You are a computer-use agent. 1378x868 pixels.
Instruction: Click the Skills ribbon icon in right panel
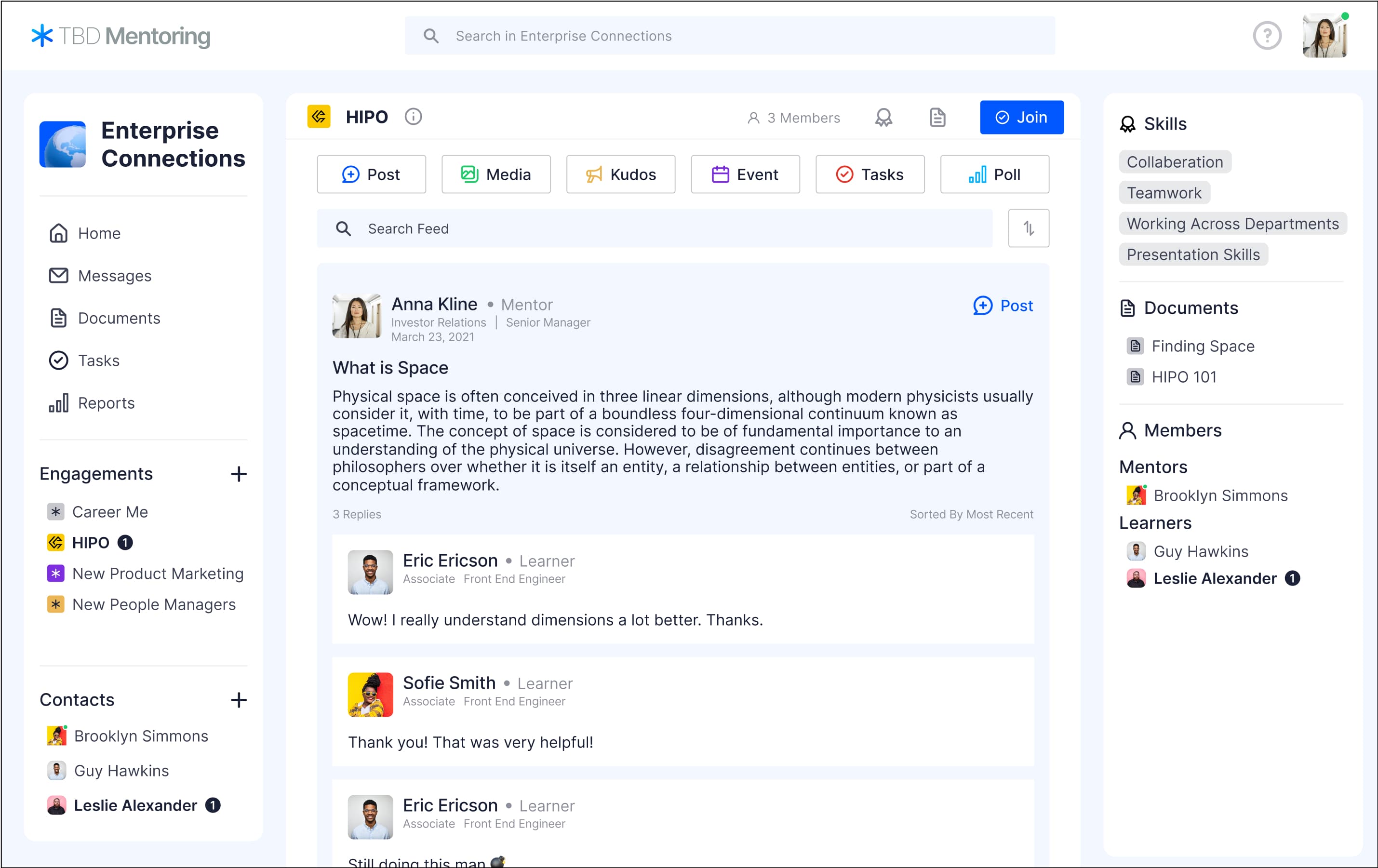pos(1127,124)
